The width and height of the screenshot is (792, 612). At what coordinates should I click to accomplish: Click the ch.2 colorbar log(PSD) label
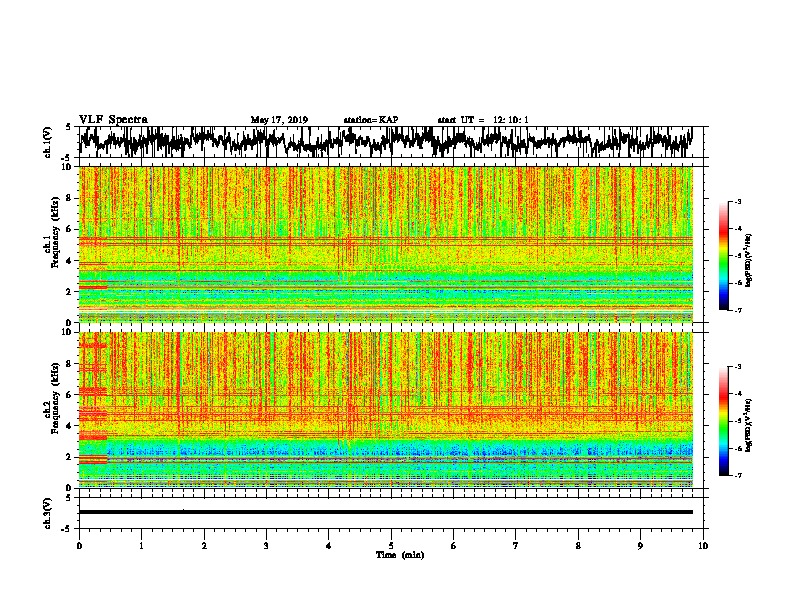click(749, 425)
